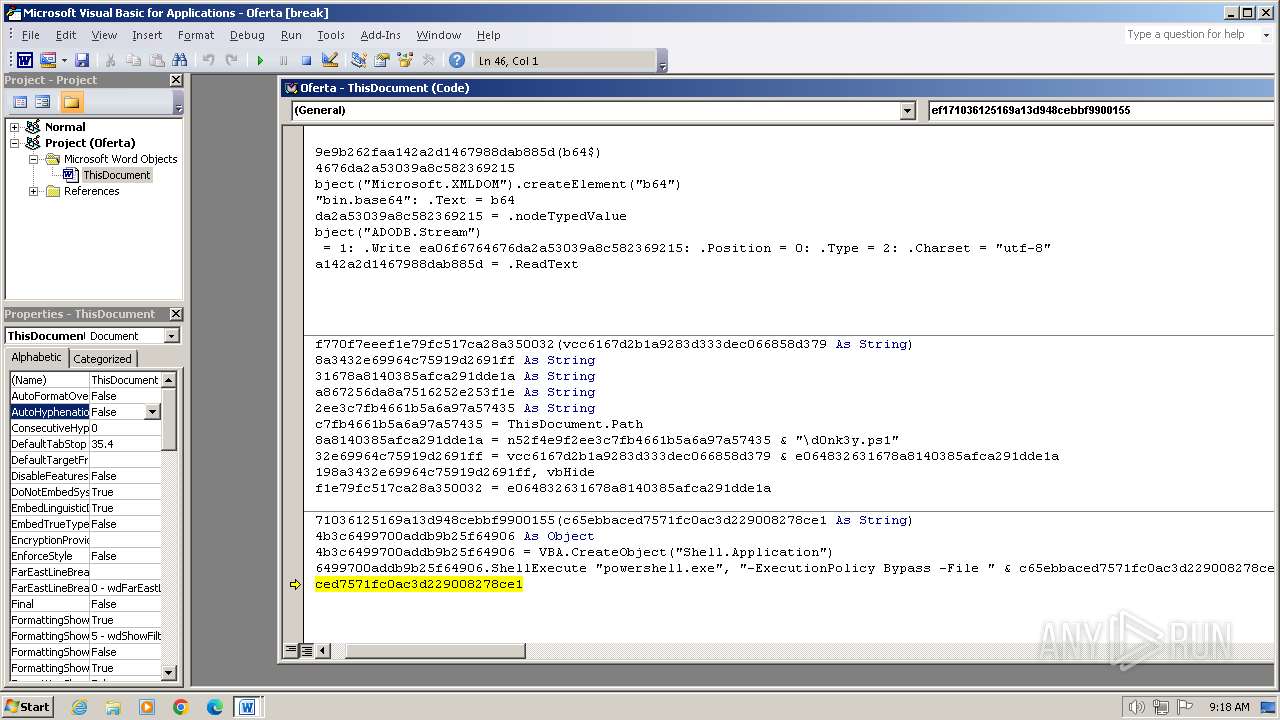Open the Properties Window icon
The width and height of the screenshot is (1280, 720).
coord(382,61)
